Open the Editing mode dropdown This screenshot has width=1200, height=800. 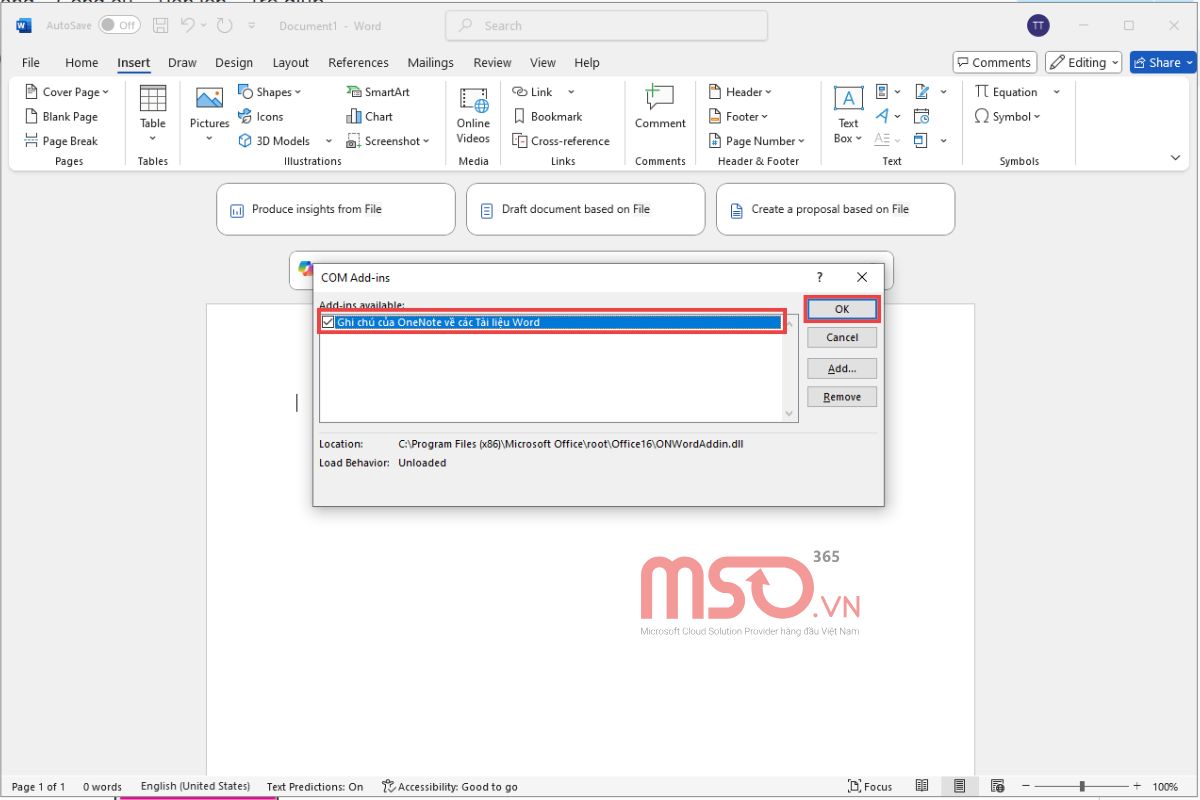(x=1083, y=62)
